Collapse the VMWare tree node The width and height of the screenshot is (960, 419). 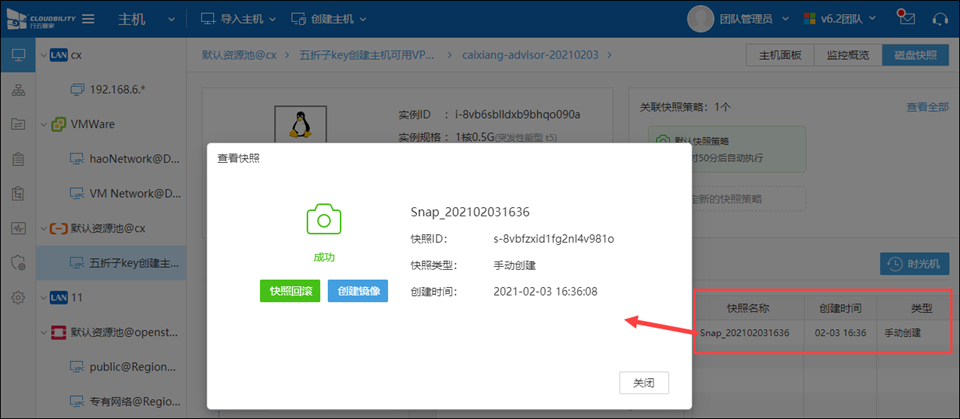[43, 124]
